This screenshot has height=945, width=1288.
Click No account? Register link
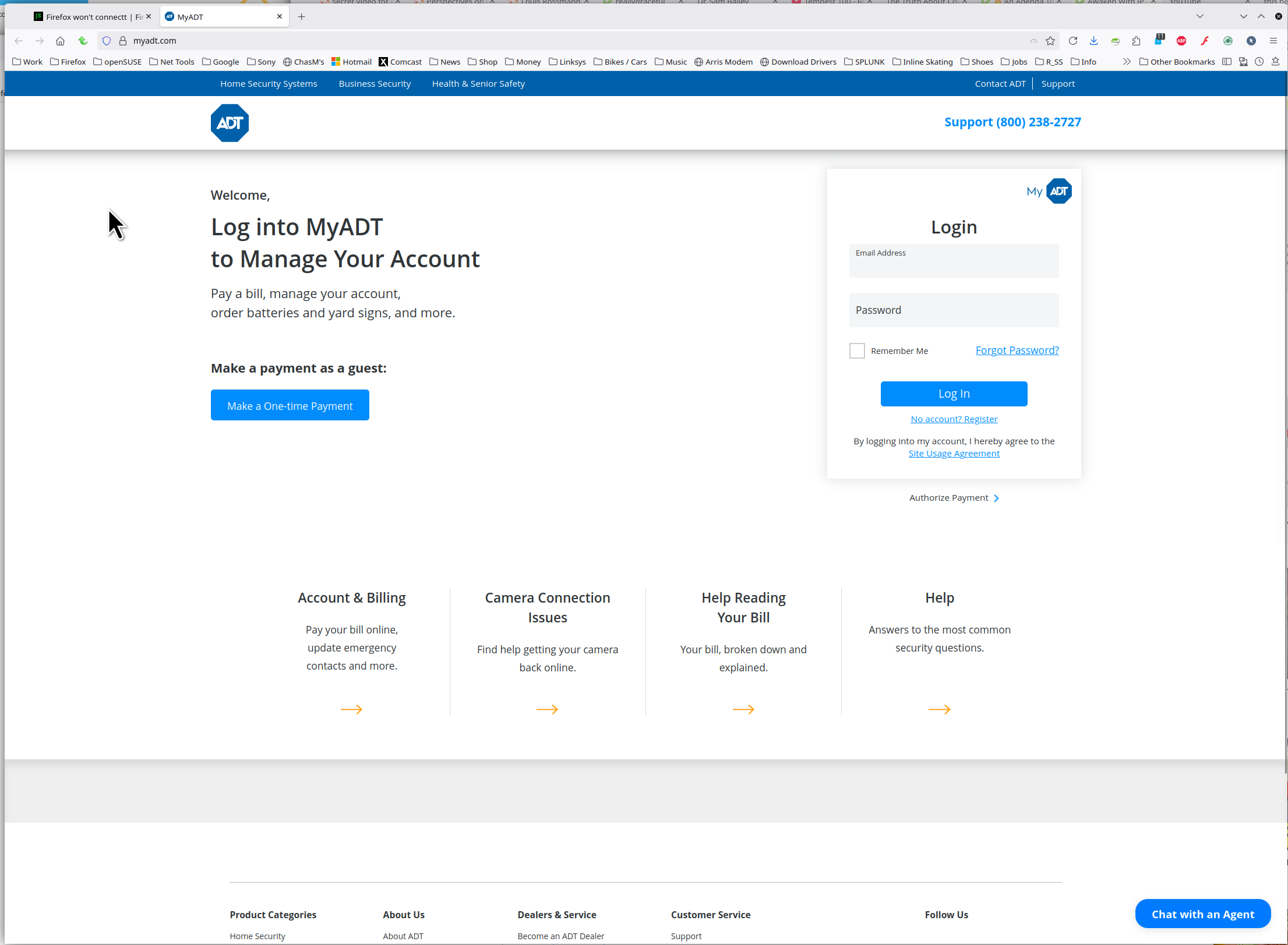954,419
